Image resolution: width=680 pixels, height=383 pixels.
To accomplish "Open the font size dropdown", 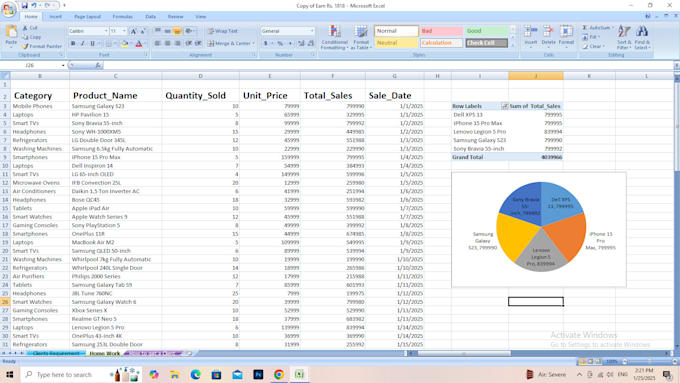I will click(124, 31).
